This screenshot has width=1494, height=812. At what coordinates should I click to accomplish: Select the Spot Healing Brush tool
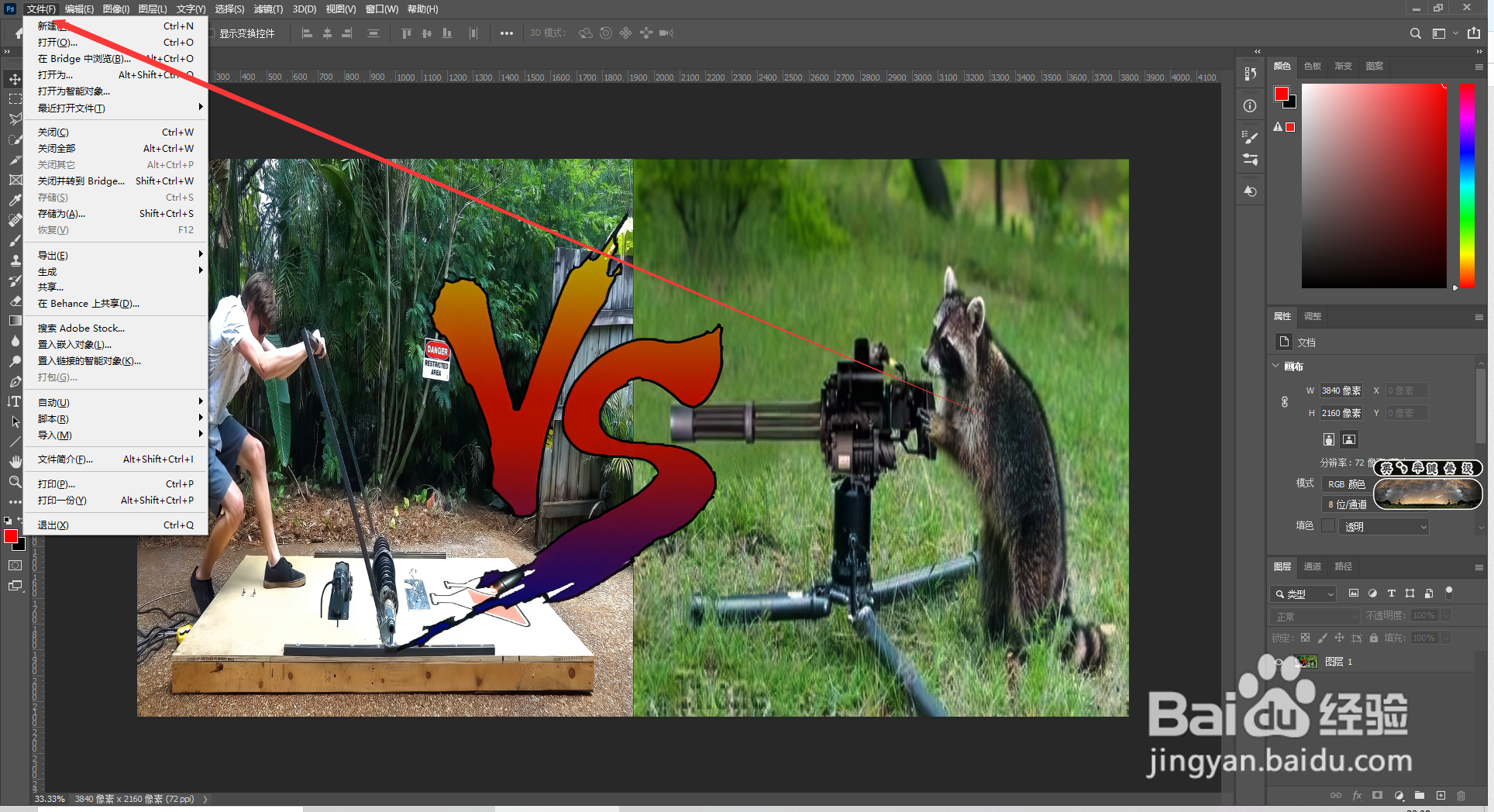click(x=15, y=220)
